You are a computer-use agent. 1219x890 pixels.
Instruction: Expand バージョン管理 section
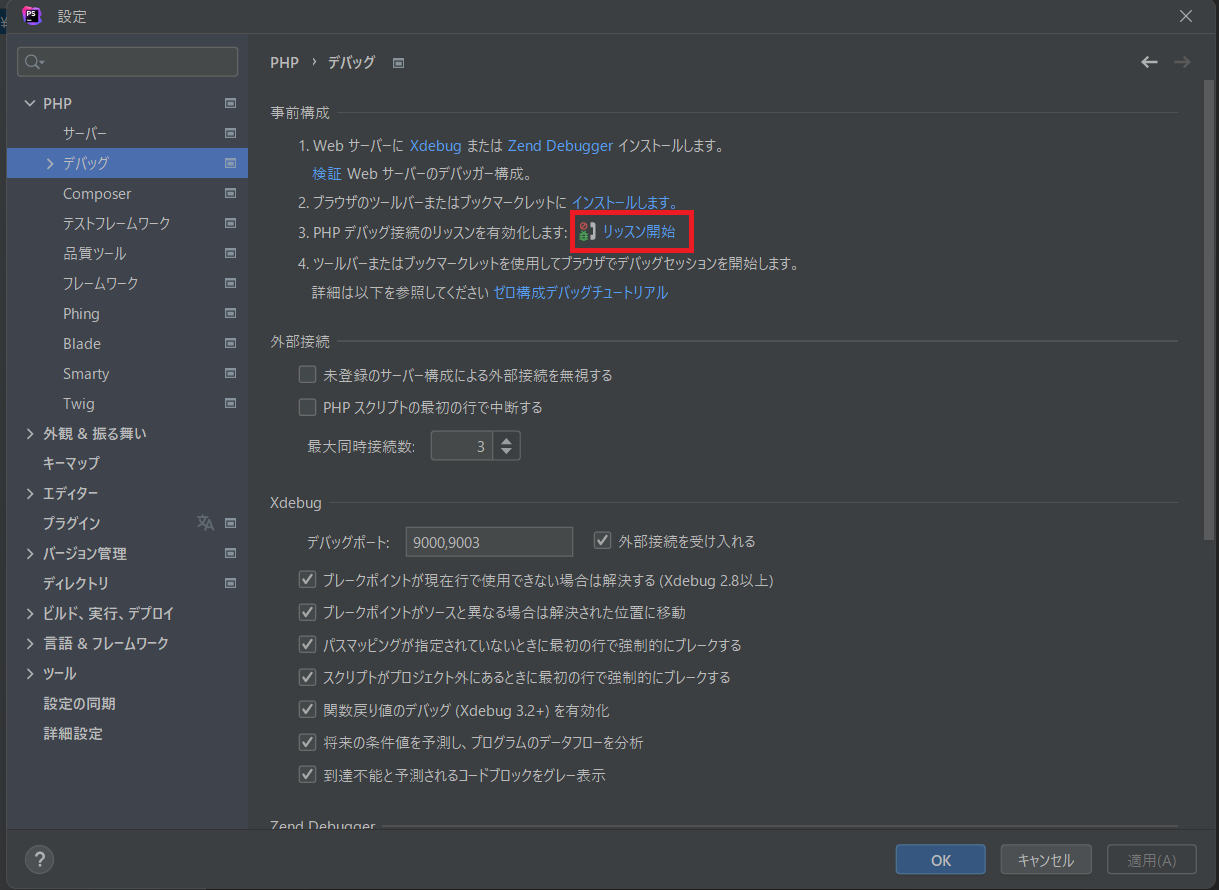pyautogui.click(x=29, y=553)
